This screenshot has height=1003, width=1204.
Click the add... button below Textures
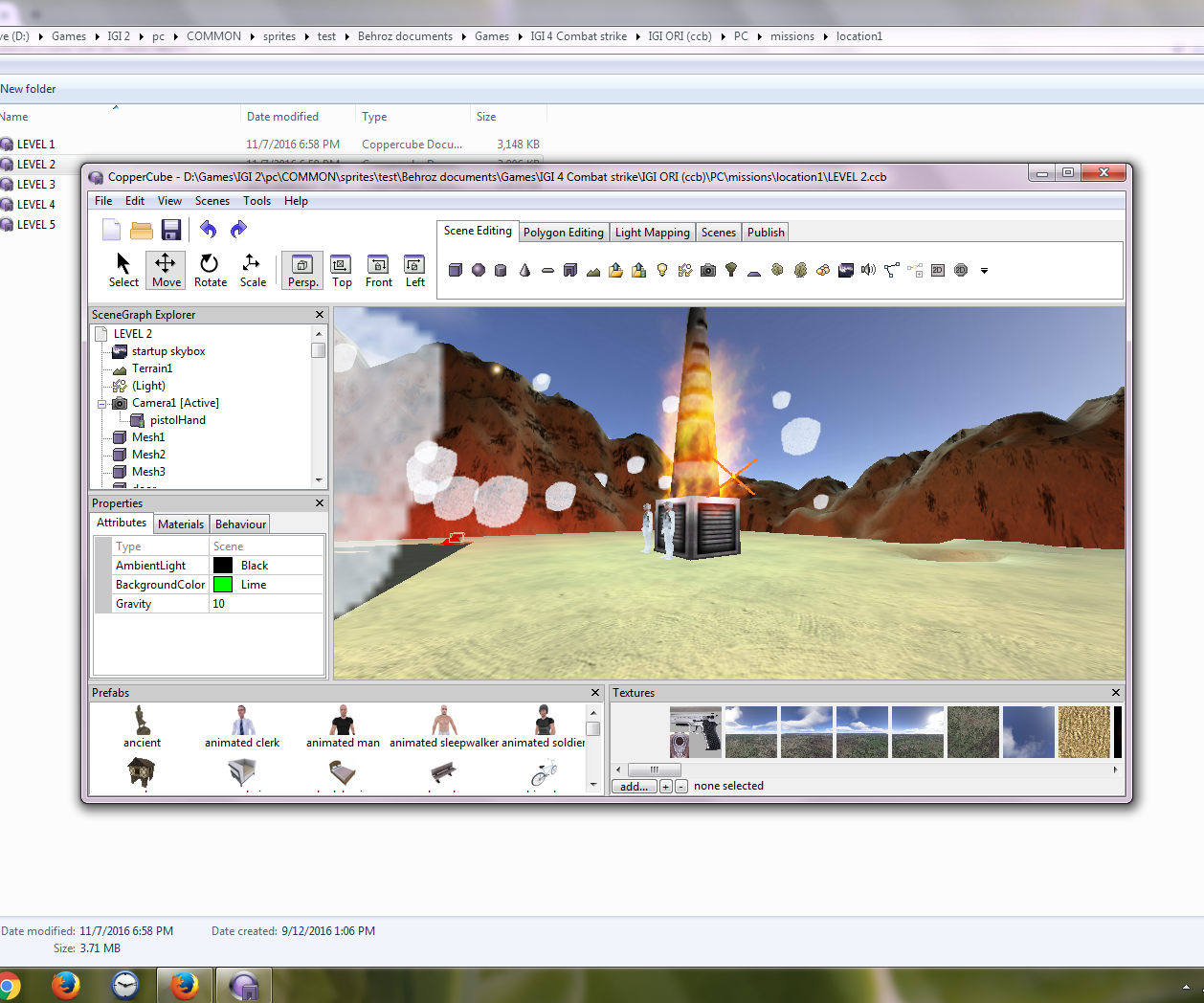[x=633, y=786]
